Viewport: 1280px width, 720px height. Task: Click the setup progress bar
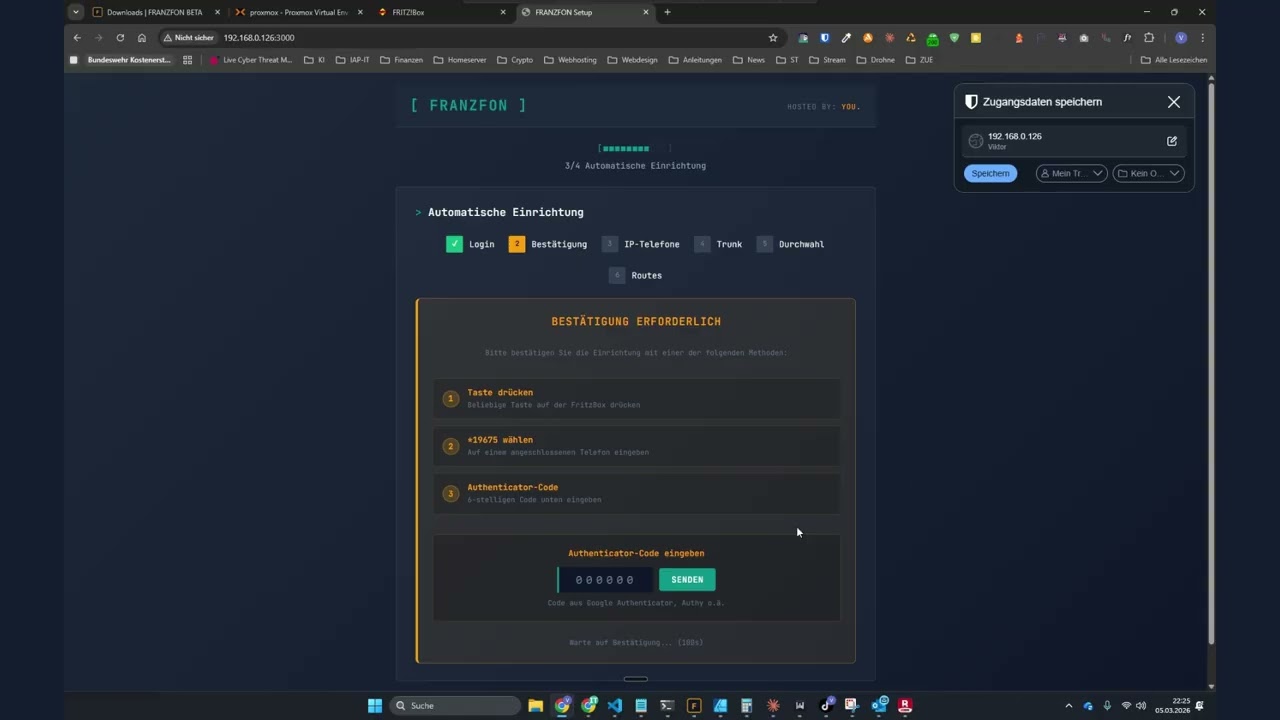(635, 148)
